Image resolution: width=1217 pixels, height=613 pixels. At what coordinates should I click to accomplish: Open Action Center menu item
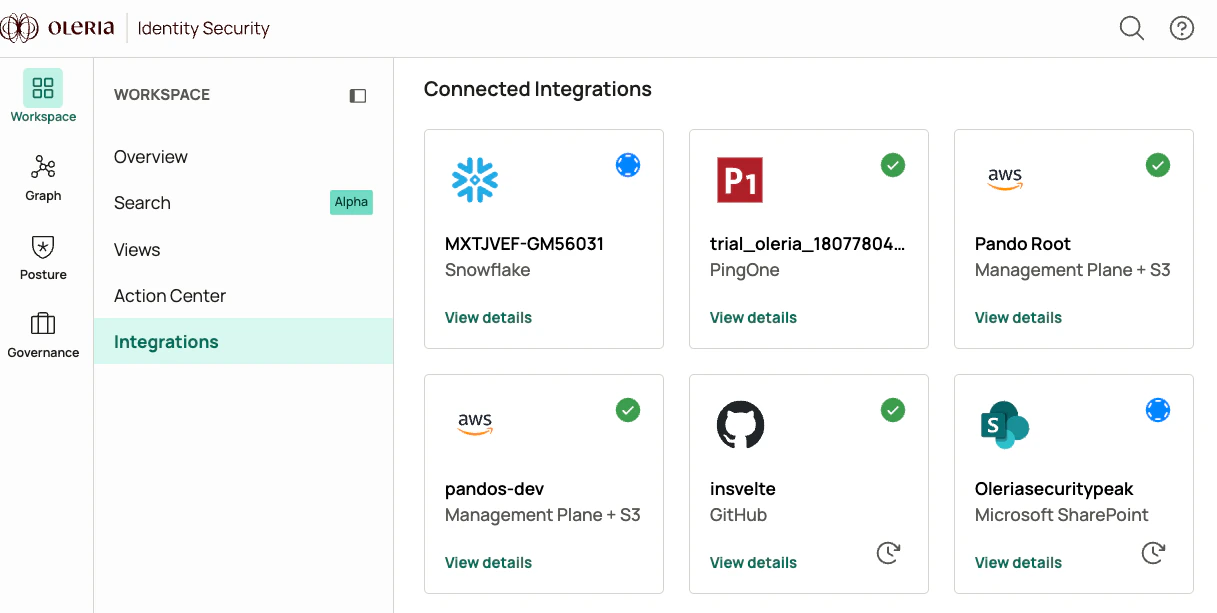coord(170,296)
